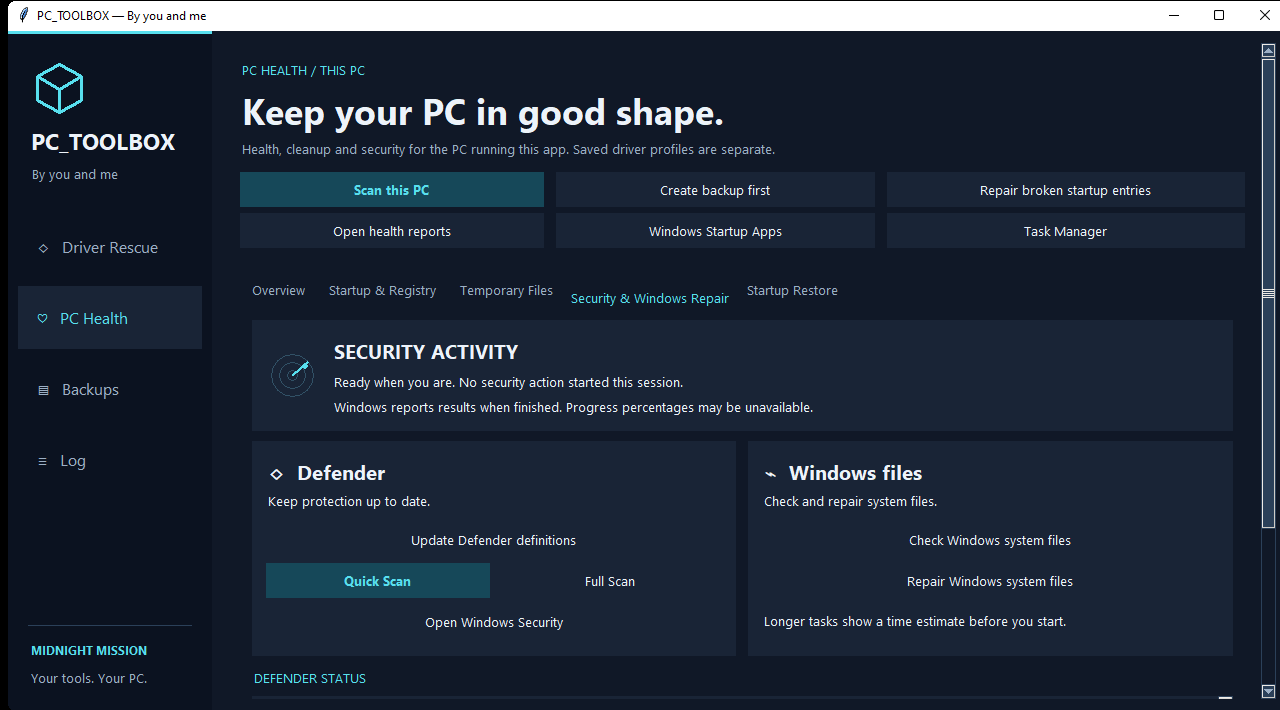Open the Log section

coord(110,460)
